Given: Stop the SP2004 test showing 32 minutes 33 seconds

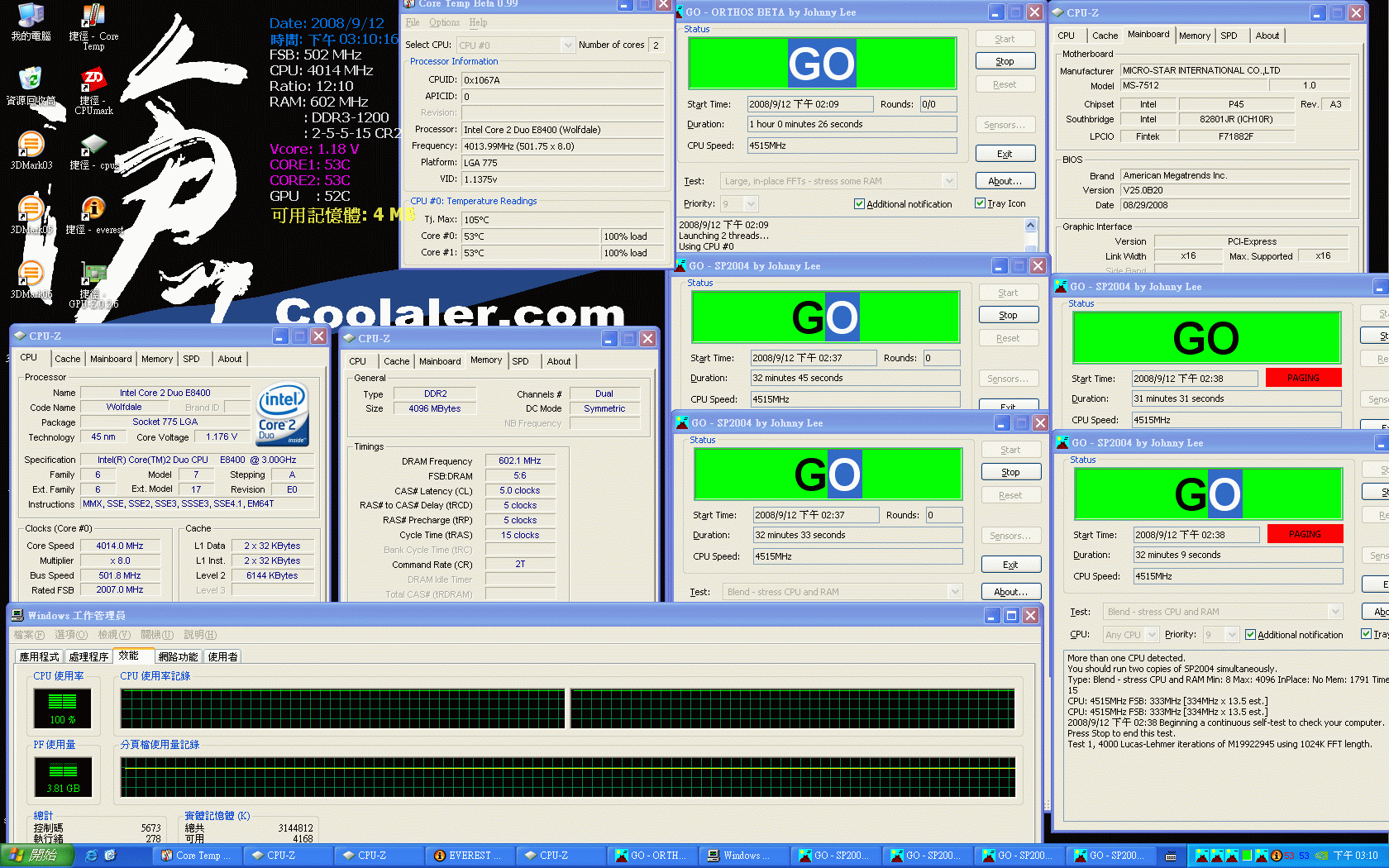Looking at the screenshot, I should pos(1010,472).
